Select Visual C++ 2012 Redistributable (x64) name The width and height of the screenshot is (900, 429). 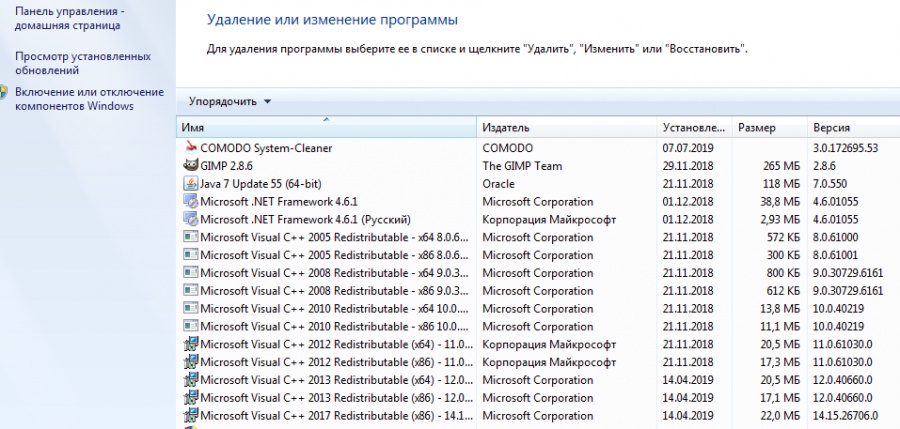(336, 345)
